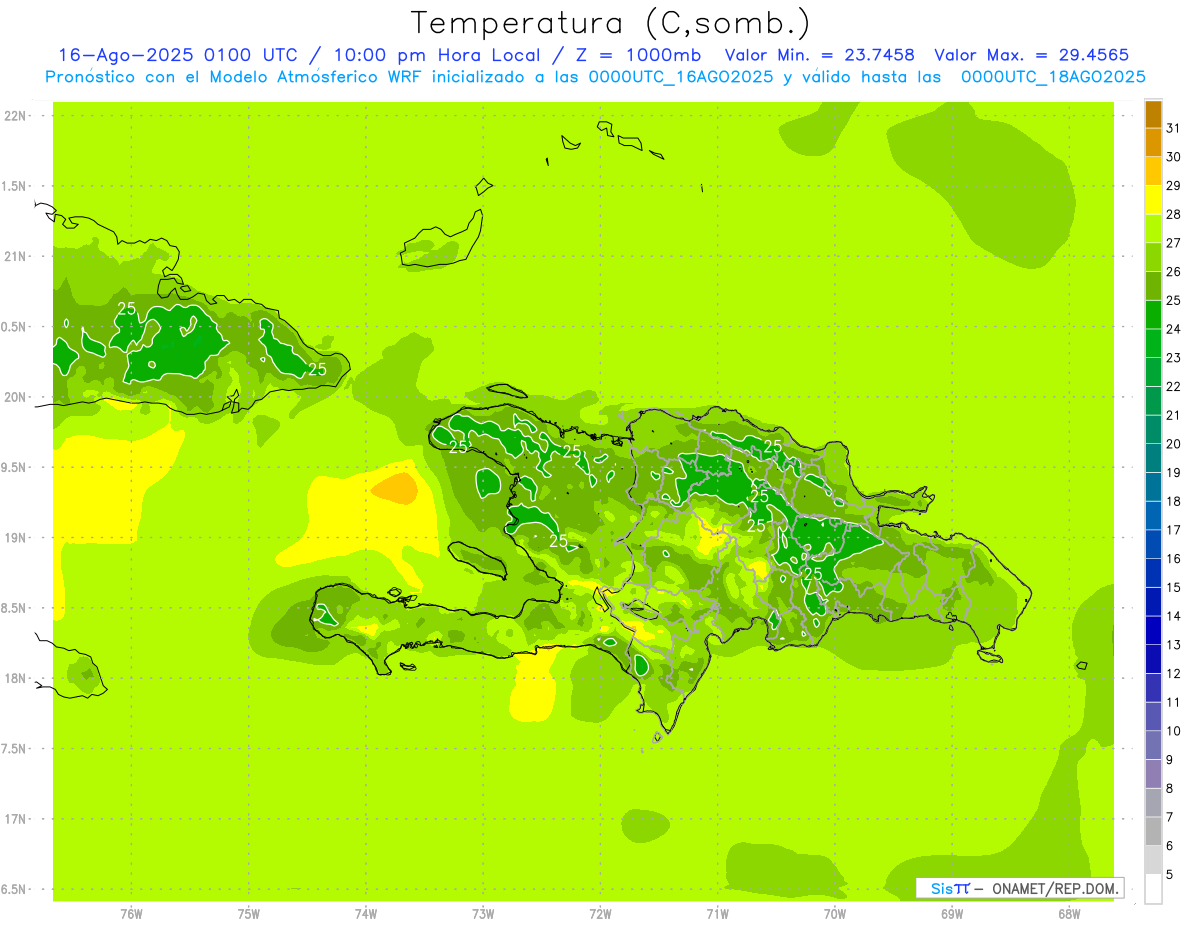
Task: Pick the legend color between 13 and 14
Action: click(x=1153, y=630)
